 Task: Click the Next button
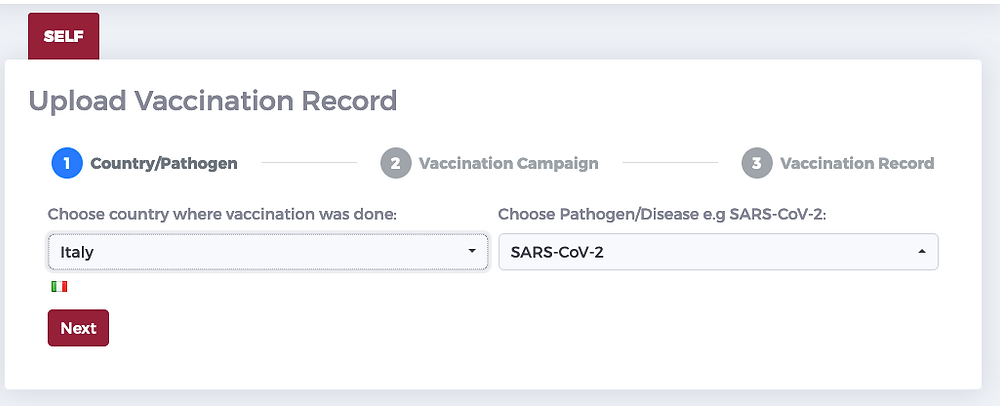(x=78, y=328)
